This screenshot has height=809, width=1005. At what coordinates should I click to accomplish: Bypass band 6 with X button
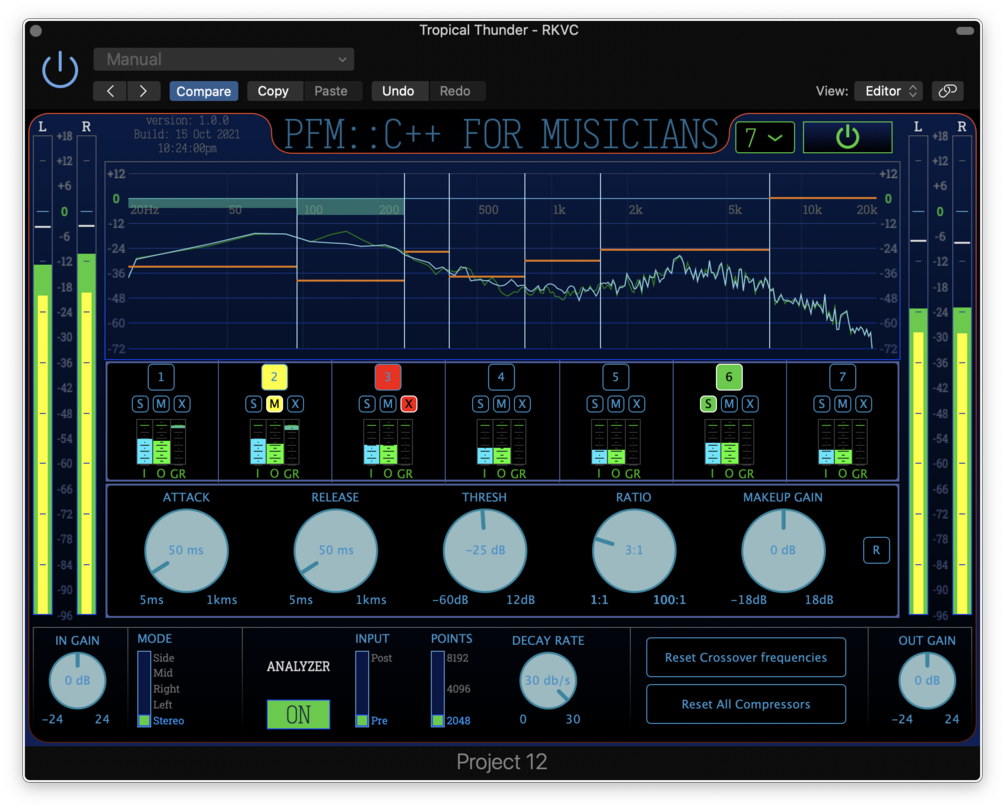tap(750, 404)
